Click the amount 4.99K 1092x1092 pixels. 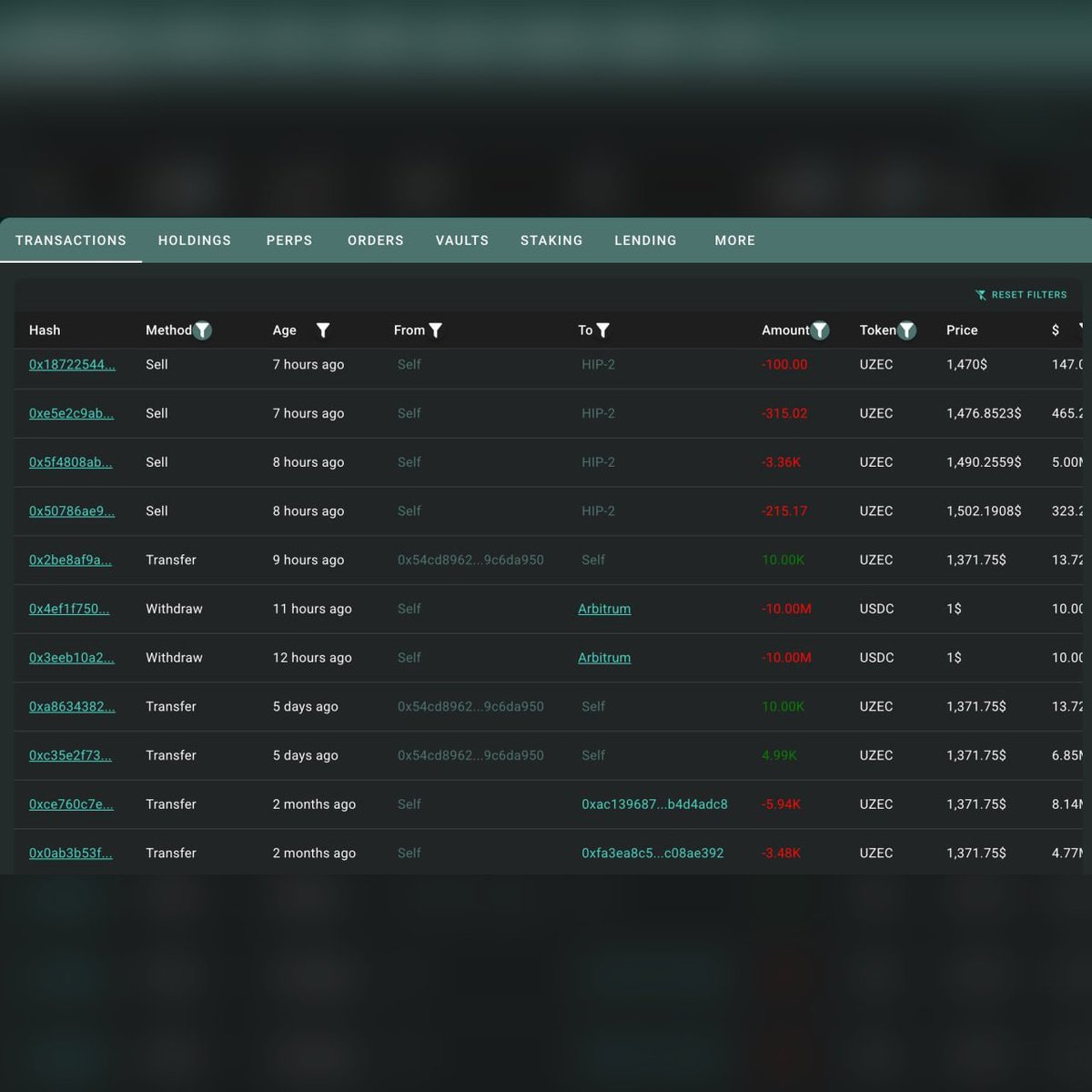pyautogui.click(x=779, y=755)
